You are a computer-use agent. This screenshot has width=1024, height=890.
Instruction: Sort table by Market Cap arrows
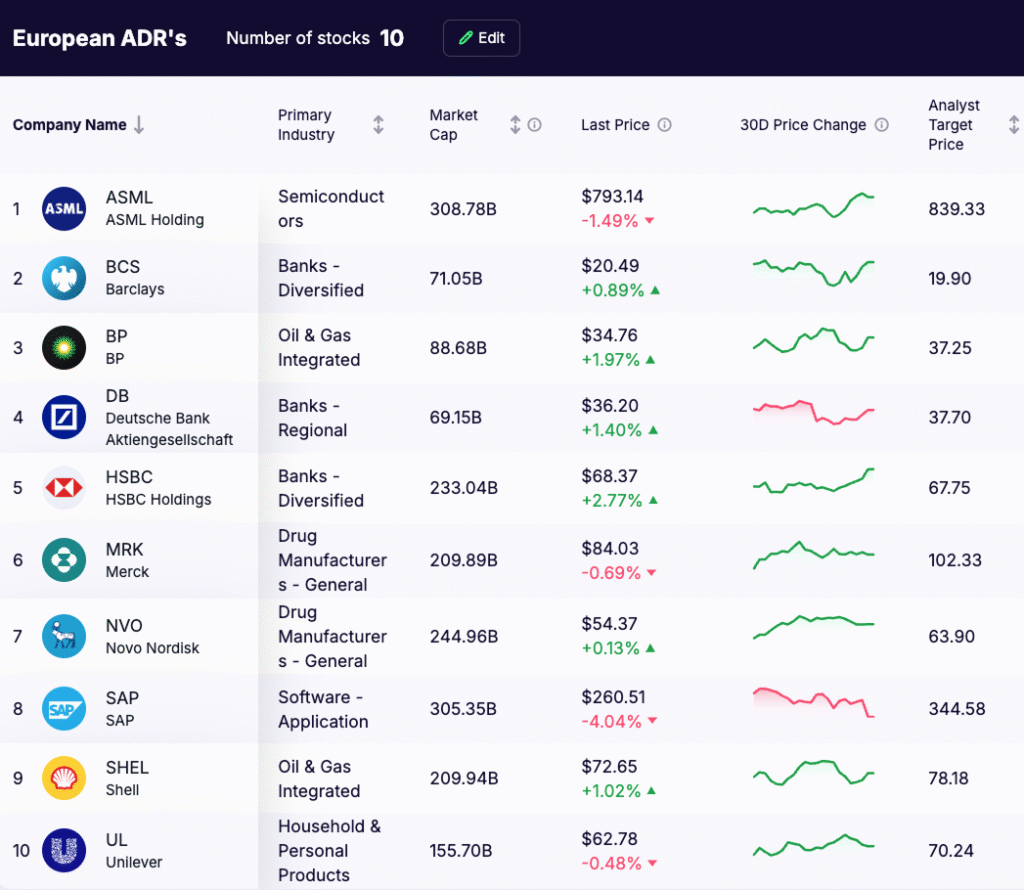(x=515, y=125)
